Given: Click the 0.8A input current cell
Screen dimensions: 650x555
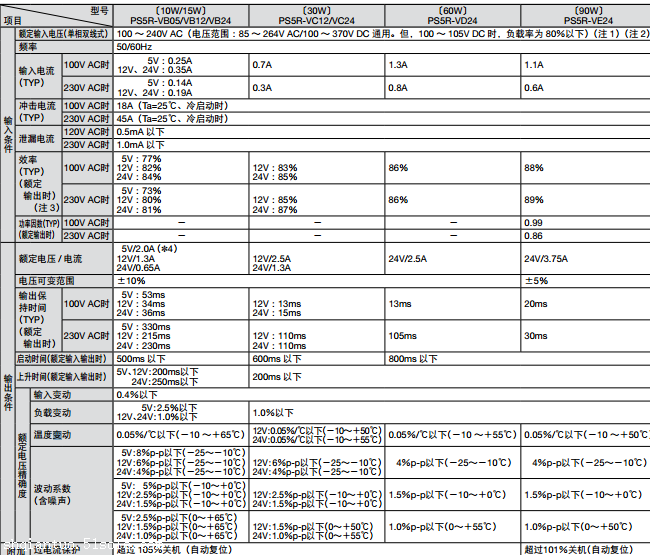Looking at the screenshot, I should 452,88.
